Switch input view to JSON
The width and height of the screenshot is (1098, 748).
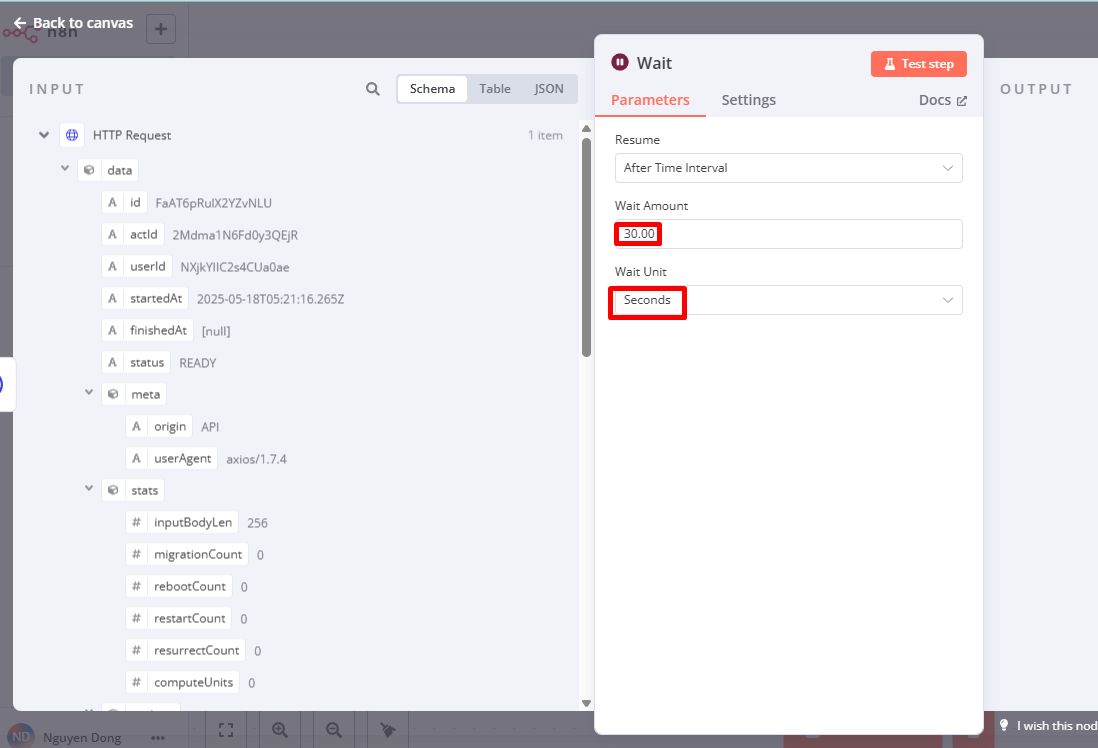pyautogui.click(x=549, y=89)
